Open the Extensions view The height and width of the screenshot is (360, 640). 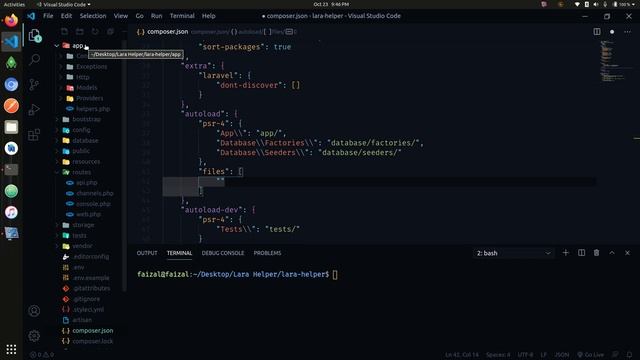[x=34, y=134]
